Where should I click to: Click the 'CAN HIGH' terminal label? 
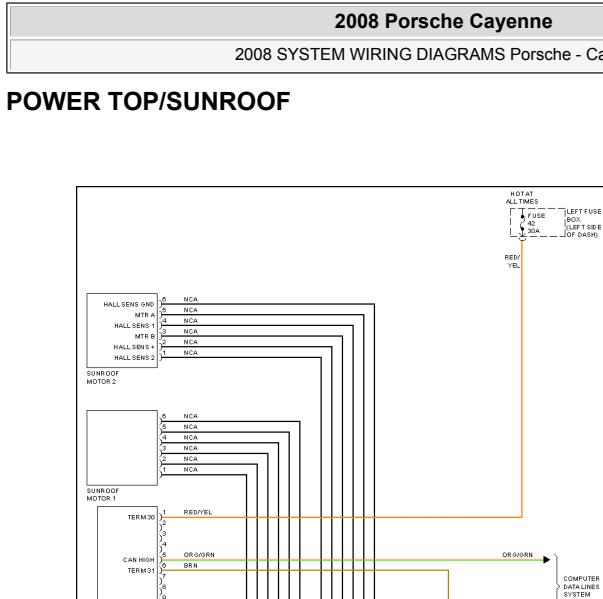point(138,560)
